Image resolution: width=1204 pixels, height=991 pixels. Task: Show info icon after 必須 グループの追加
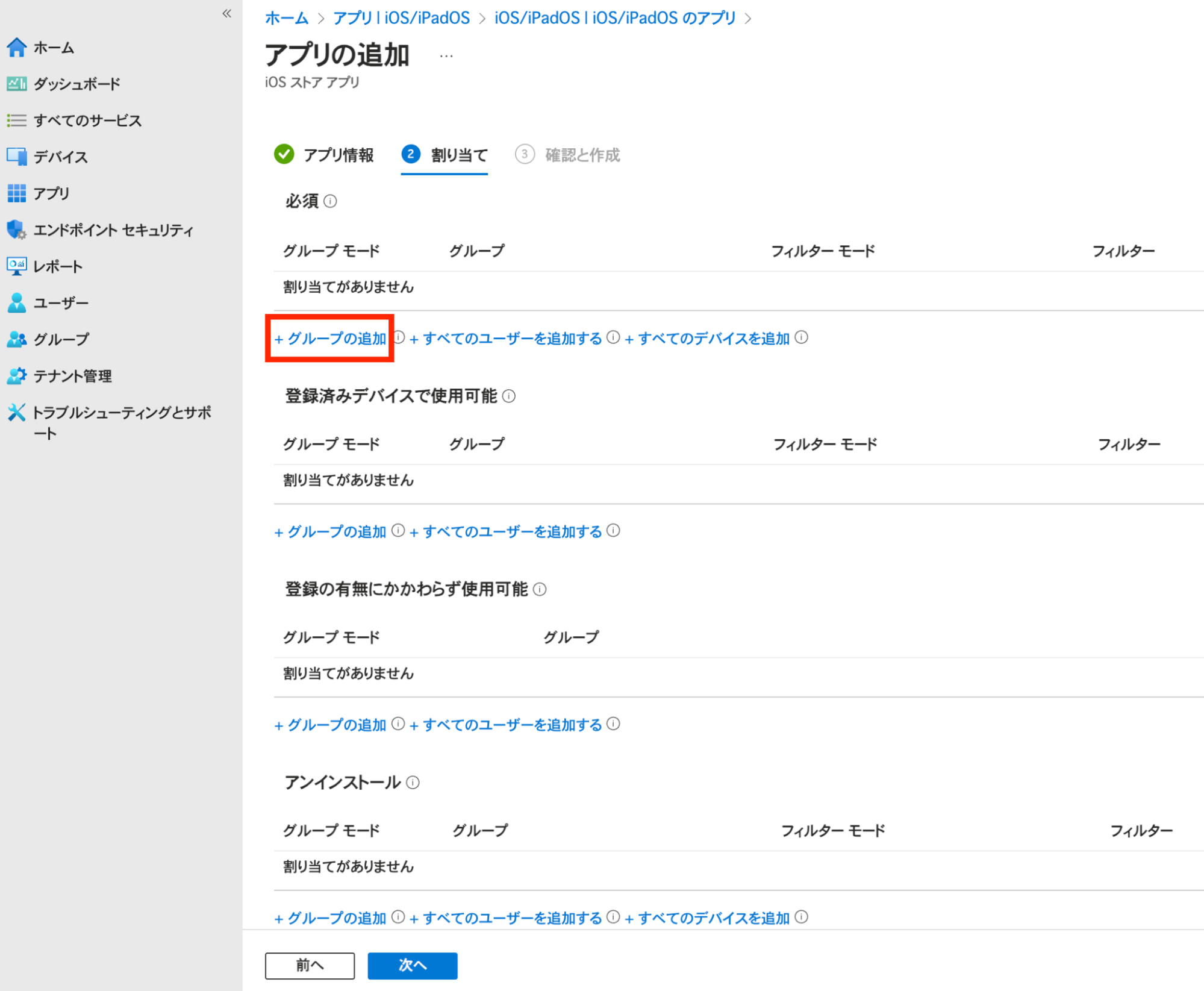tap(399, 337)
